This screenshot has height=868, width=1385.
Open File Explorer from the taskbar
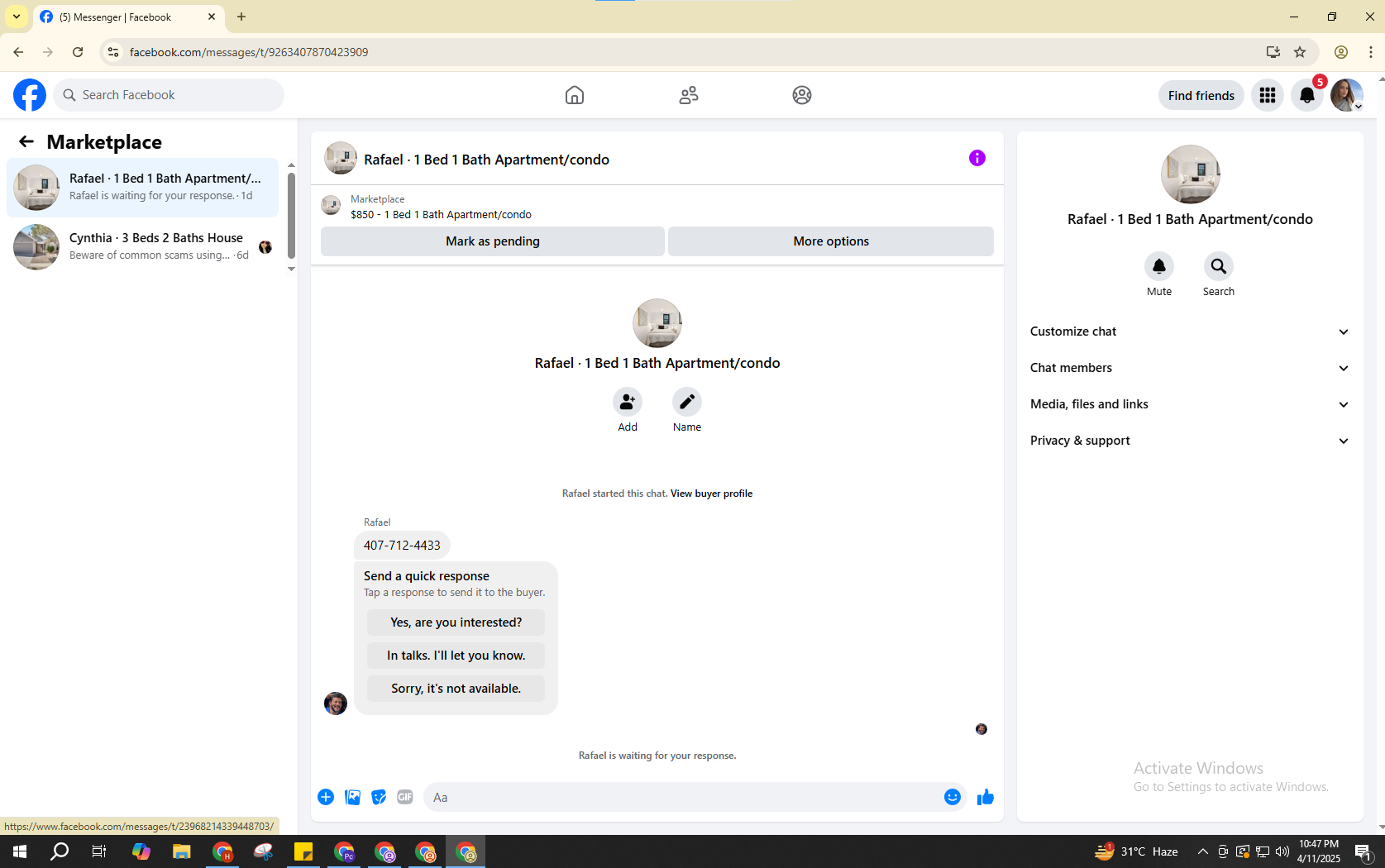coord(181,851)
